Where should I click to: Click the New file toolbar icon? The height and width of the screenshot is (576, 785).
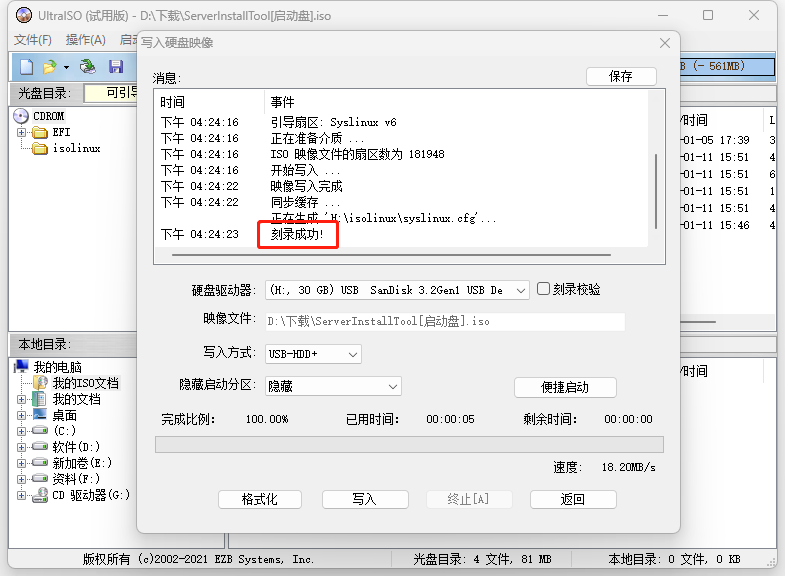pyautogui.click(x=26, y=66)
